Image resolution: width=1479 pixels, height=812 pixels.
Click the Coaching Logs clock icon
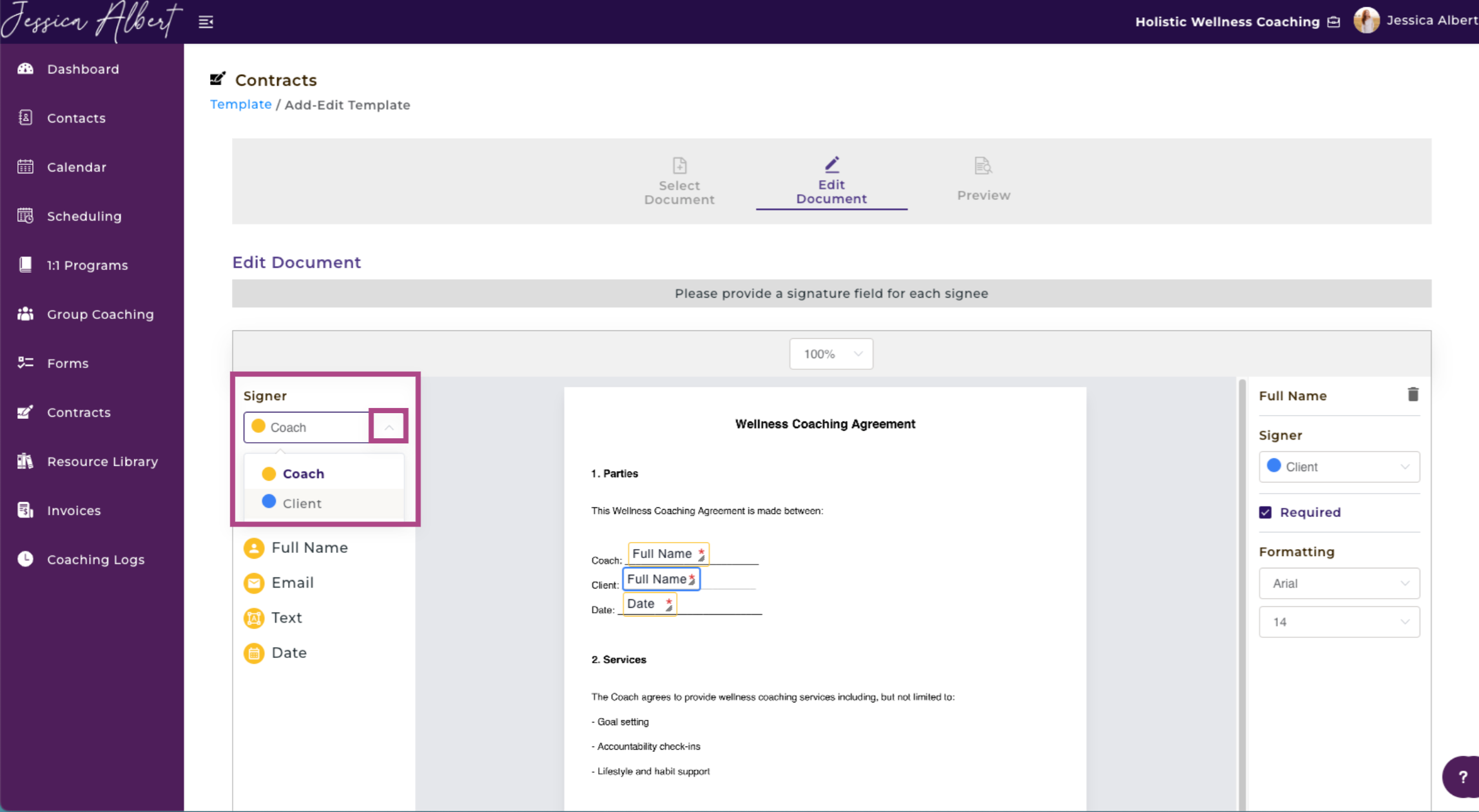[25, 559]
